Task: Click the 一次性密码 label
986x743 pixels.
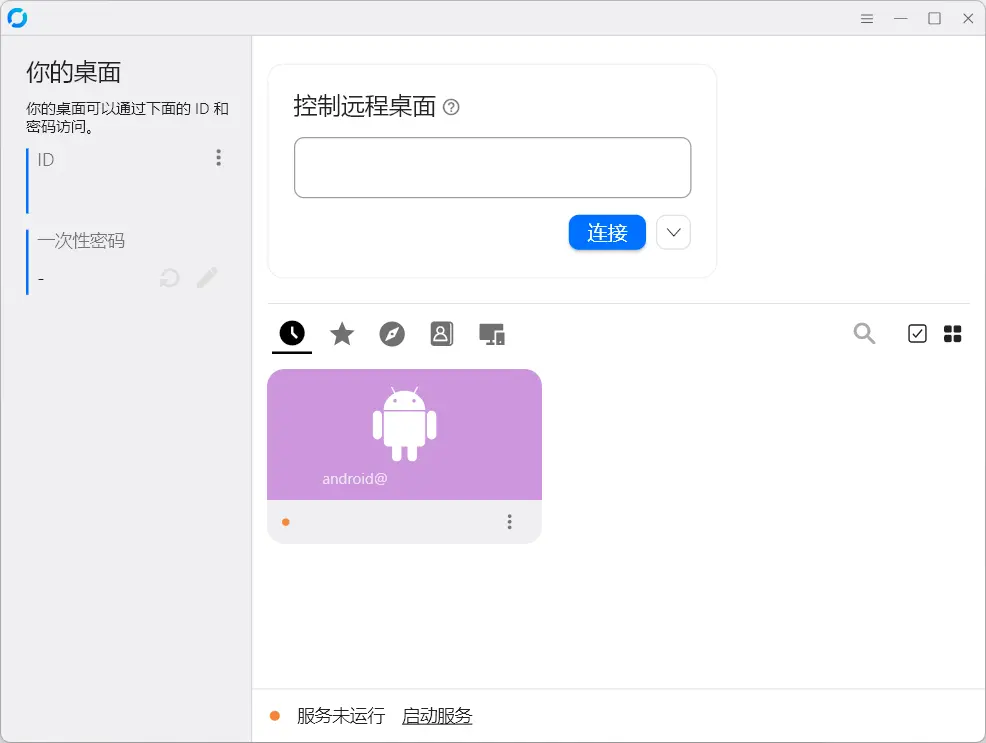Action: pos(81,241)
